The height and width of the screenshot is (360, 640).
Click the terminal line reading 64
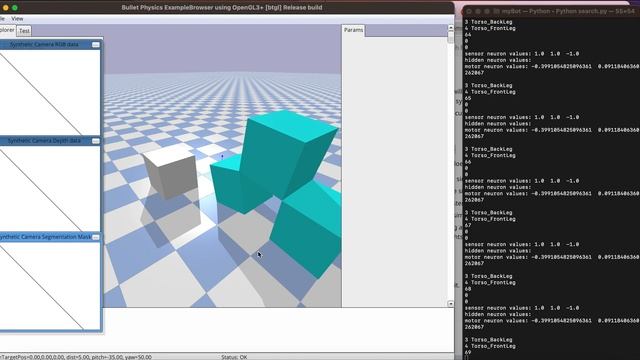[468, 35]
